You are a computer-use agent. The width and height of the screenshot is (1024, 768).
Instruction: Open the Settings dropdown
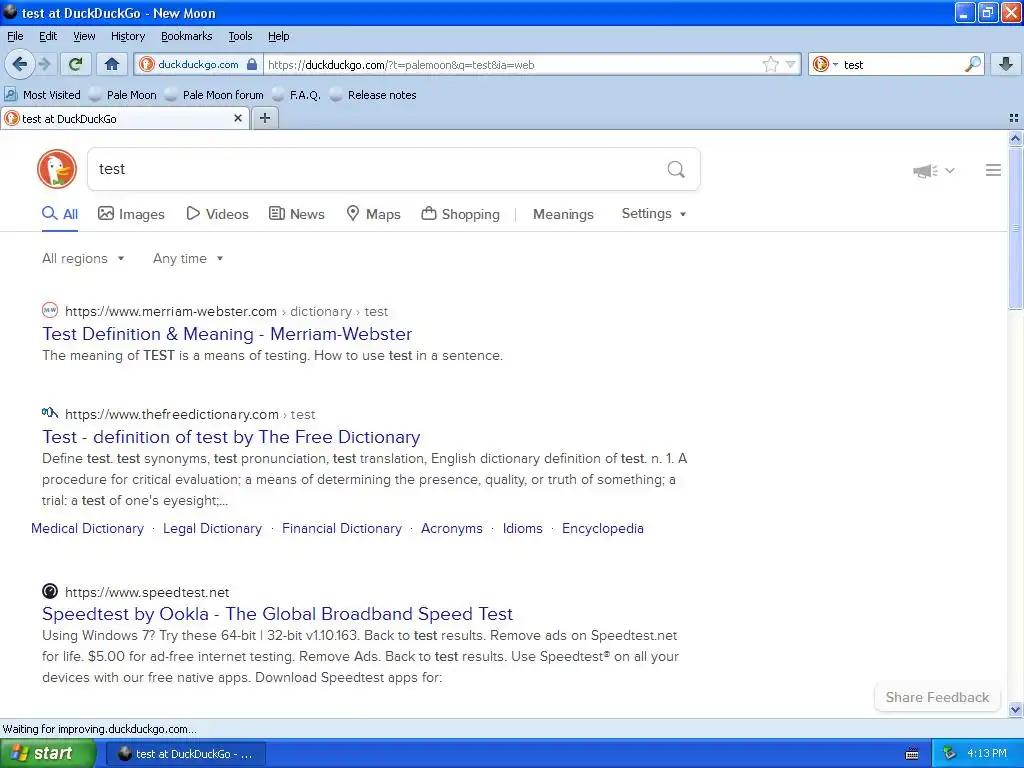[654, 214]
